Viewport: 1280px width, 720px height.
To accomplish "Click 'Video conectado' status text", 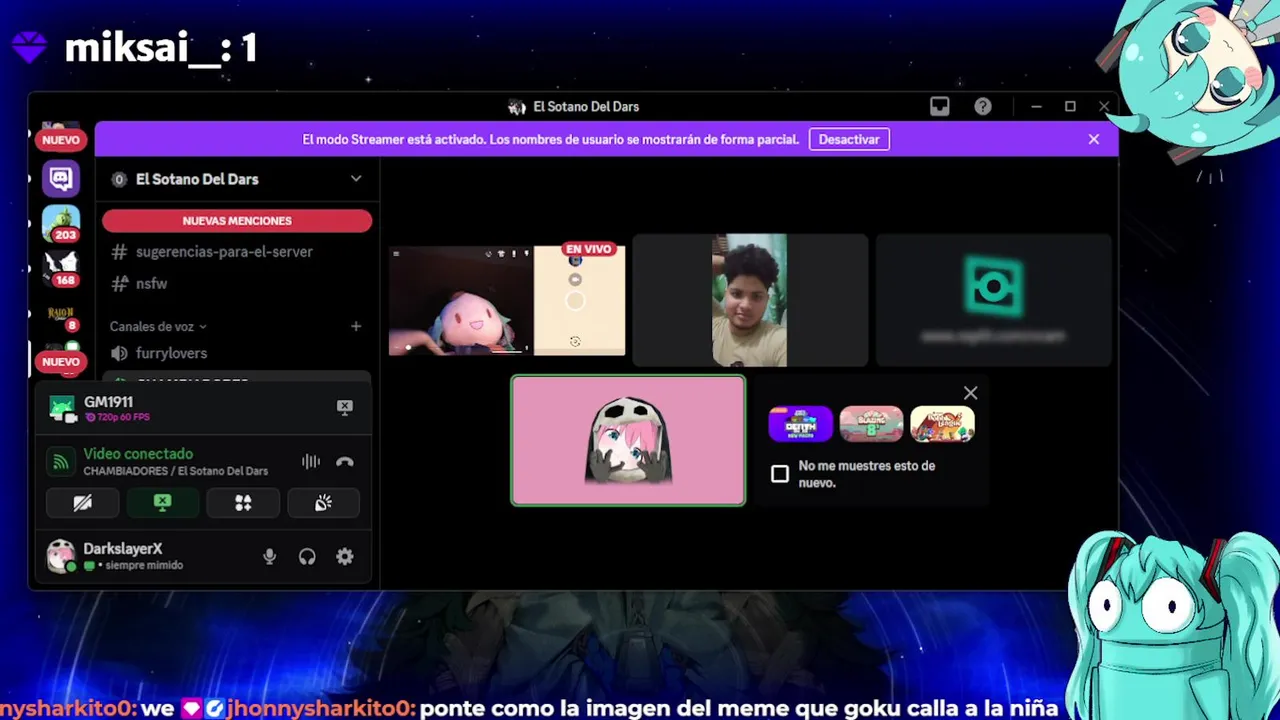I will pos(138,454).
